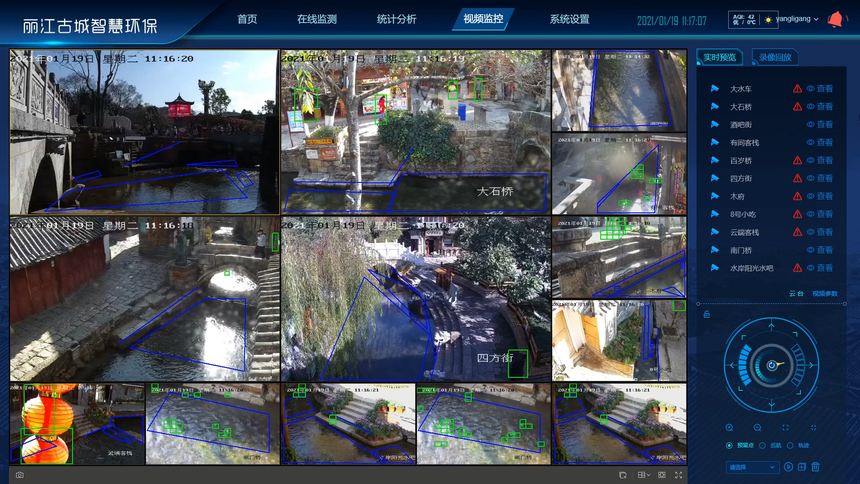The width and height of the screenshot is (860, 484).
Task: Tilt camera up with PTZ up arrow
Action: point(771,327)
